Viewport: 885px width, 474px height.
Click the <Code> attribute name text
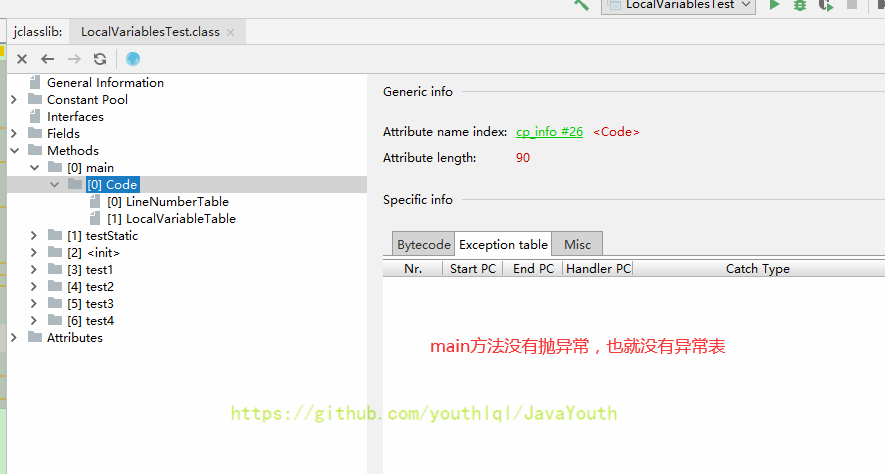click(616, 132)
